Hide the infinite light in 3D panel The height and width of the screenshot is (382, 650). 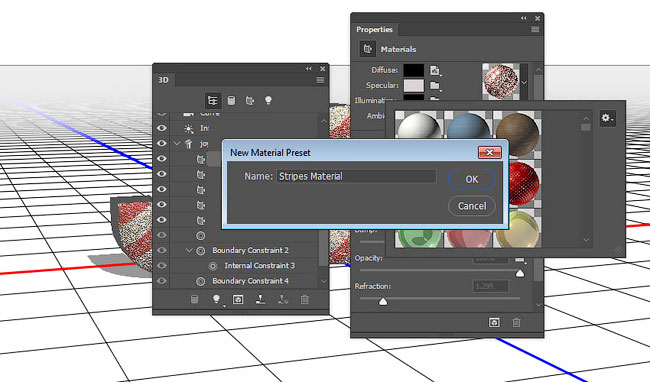[162, 128]
